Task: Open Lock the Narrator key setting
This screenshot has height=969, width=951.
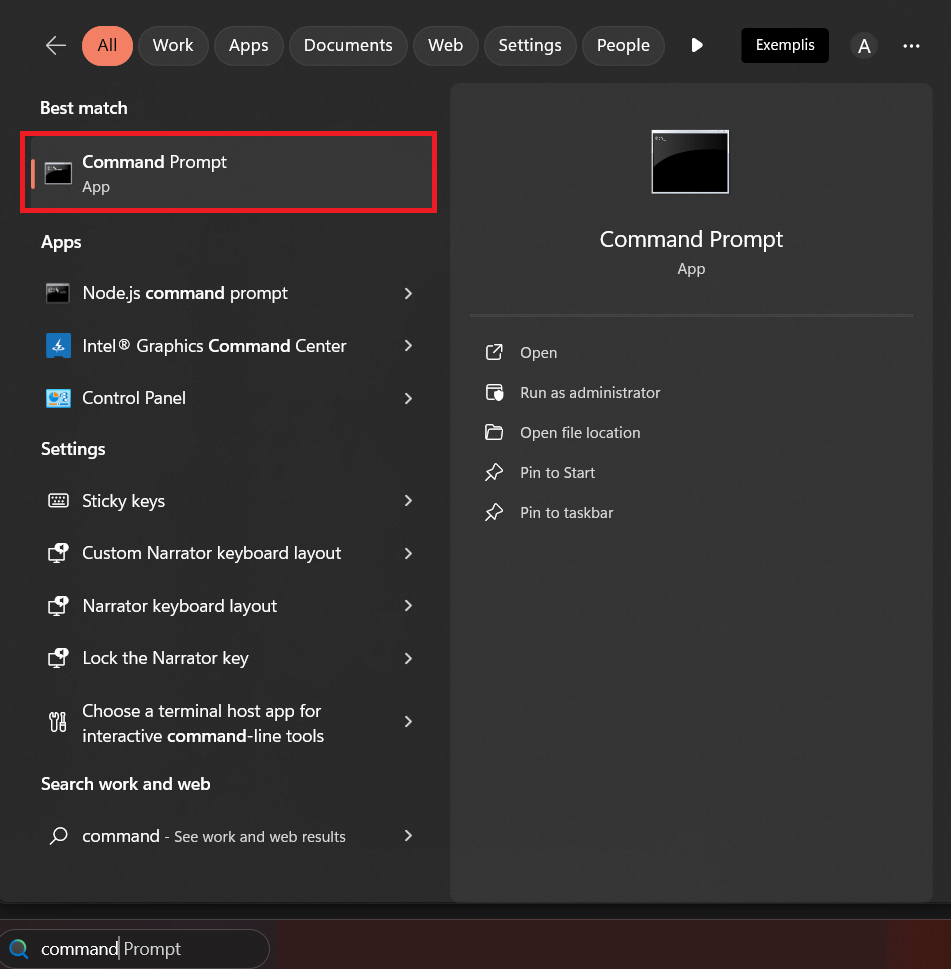Action: point(229,658)
